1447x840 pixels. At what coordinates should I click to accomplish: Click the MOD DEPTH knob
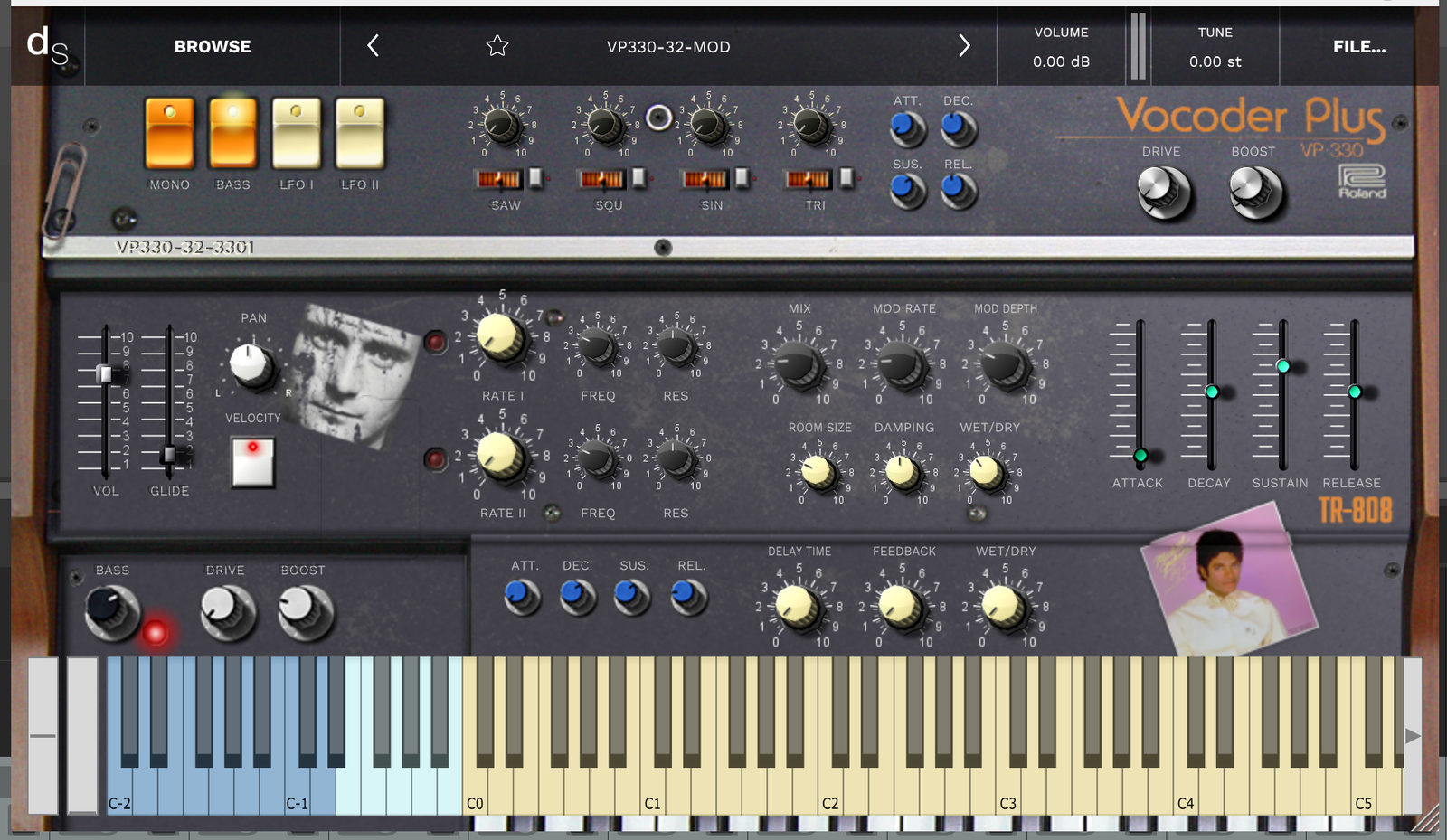tap(1004, 365)
